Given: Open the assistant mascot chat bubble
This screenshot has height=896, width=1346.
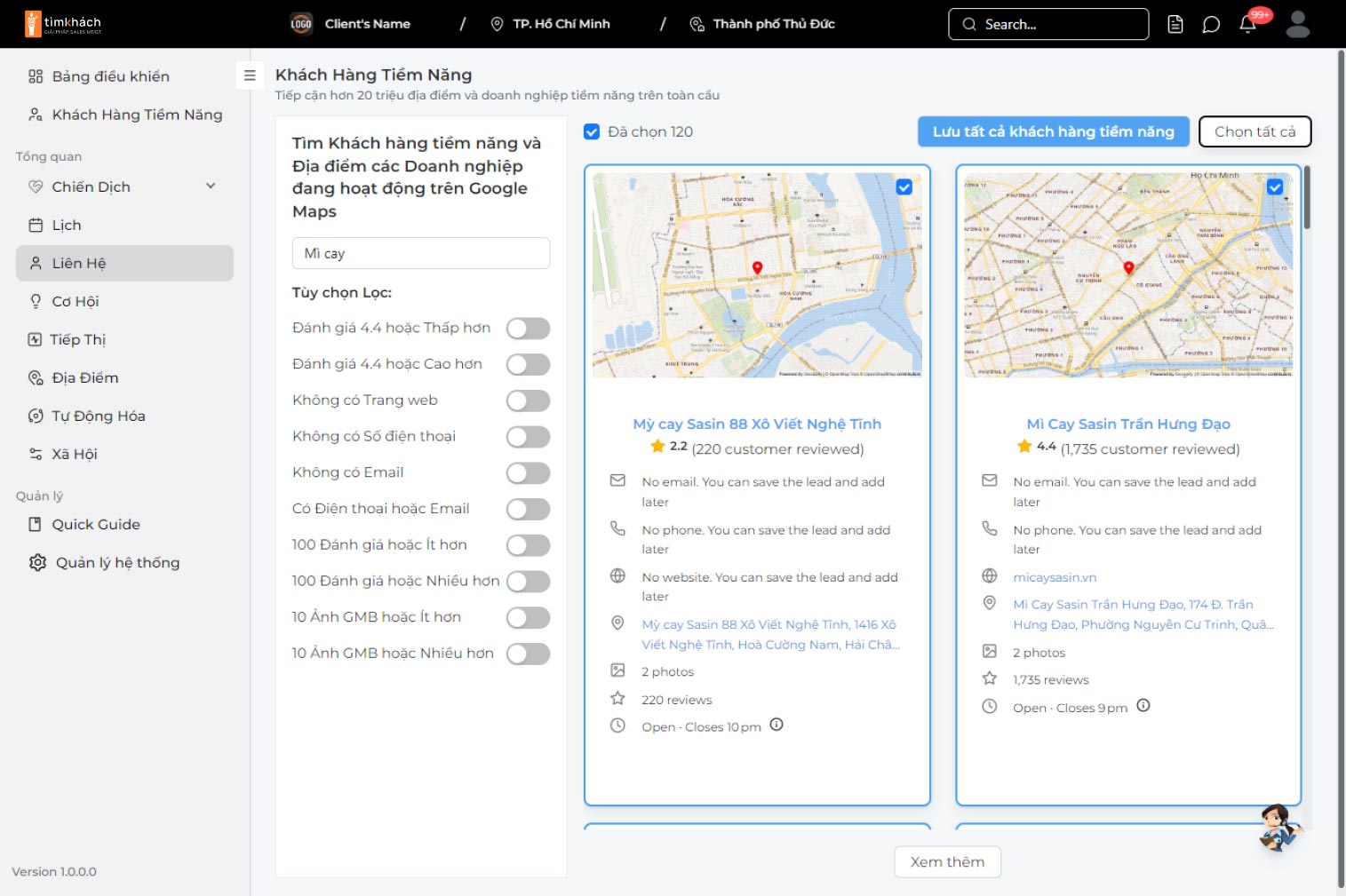Looking at the screenshot, I should click(x=1279, y=827).
